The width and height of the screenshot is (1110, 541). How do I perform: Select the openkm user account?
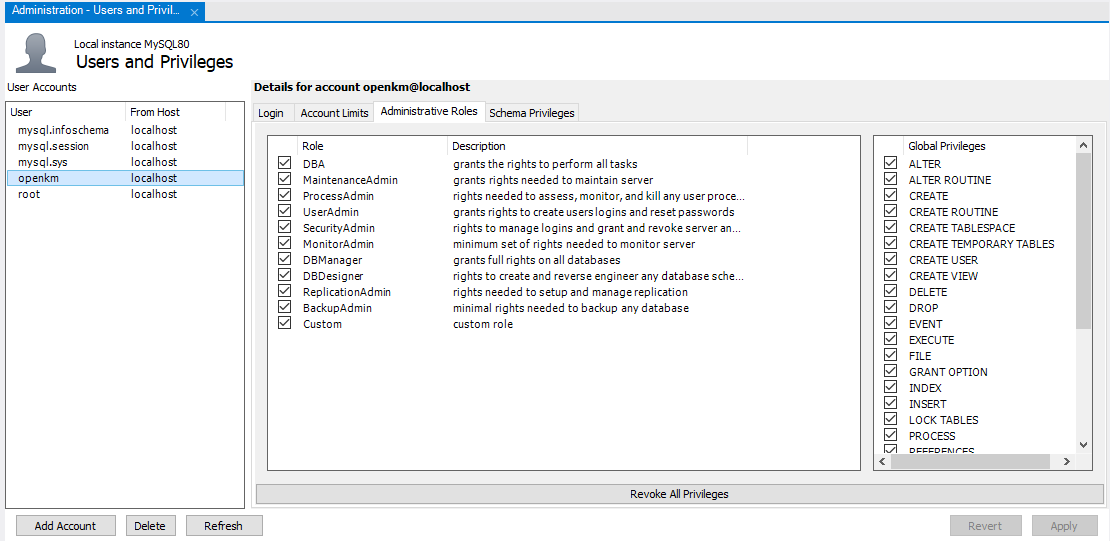(125, 178)
